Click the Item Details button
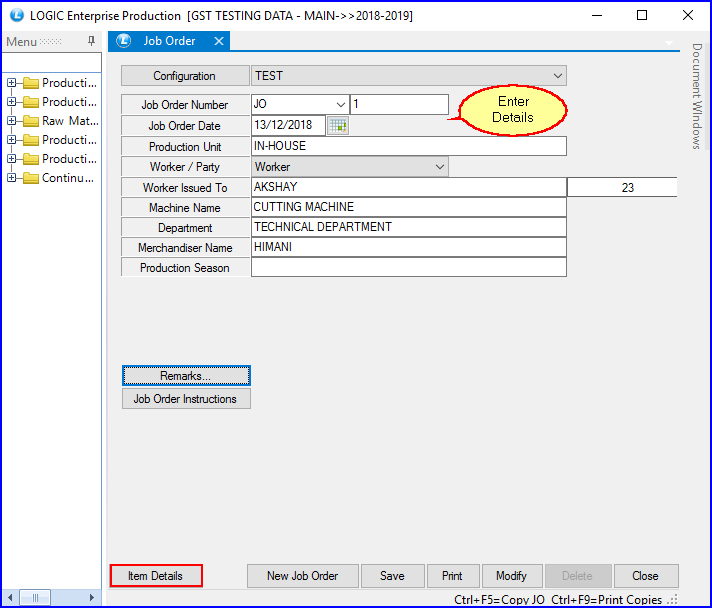The width and height of the screenshot is (712, 608). pyautogui.click(x=156, y=576)
